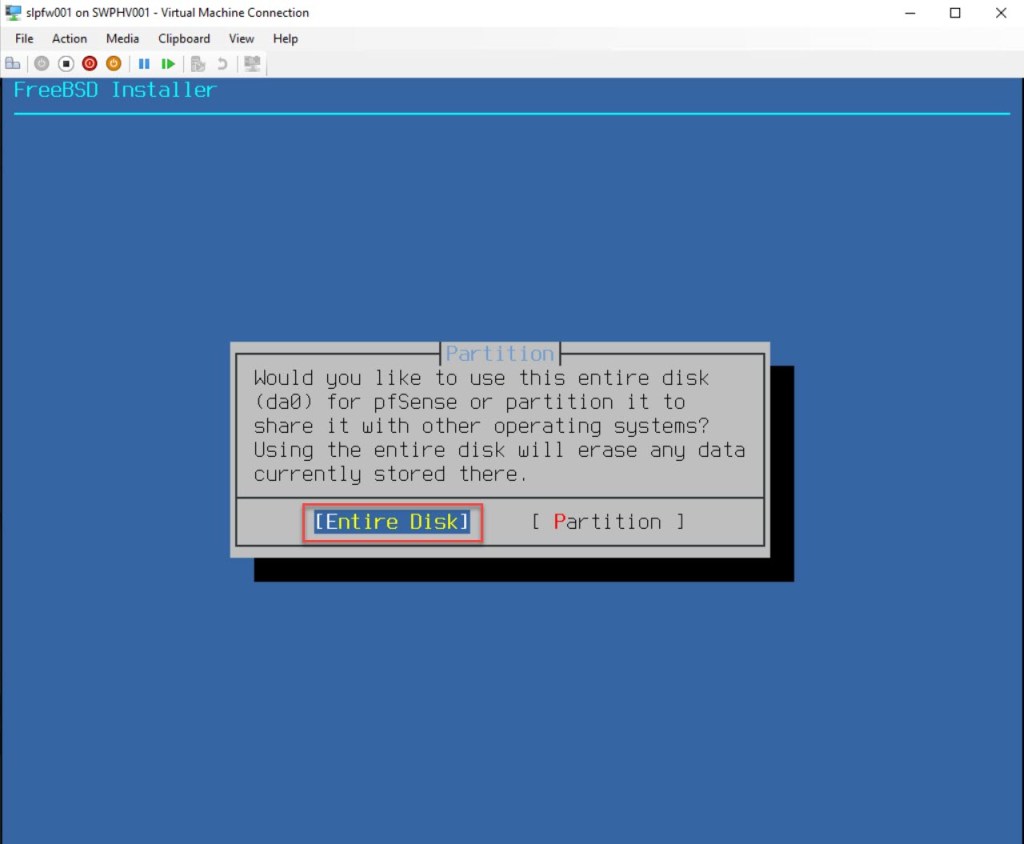The image size is (1024, 844).
Task: Open the Help menu
Action: point(285,38)
